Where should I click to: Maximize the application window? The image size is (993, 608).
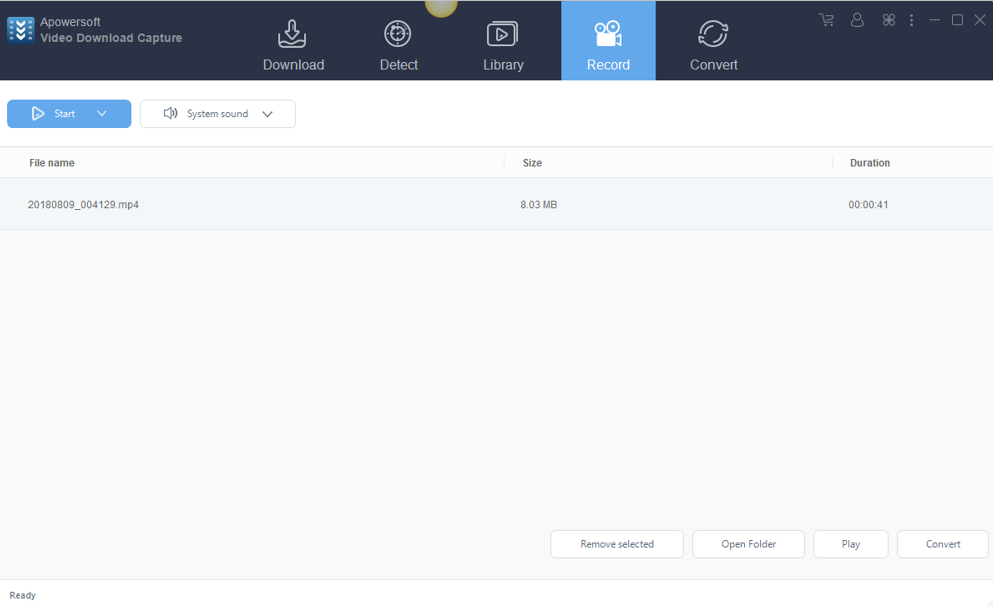click(x=958, y=20)
